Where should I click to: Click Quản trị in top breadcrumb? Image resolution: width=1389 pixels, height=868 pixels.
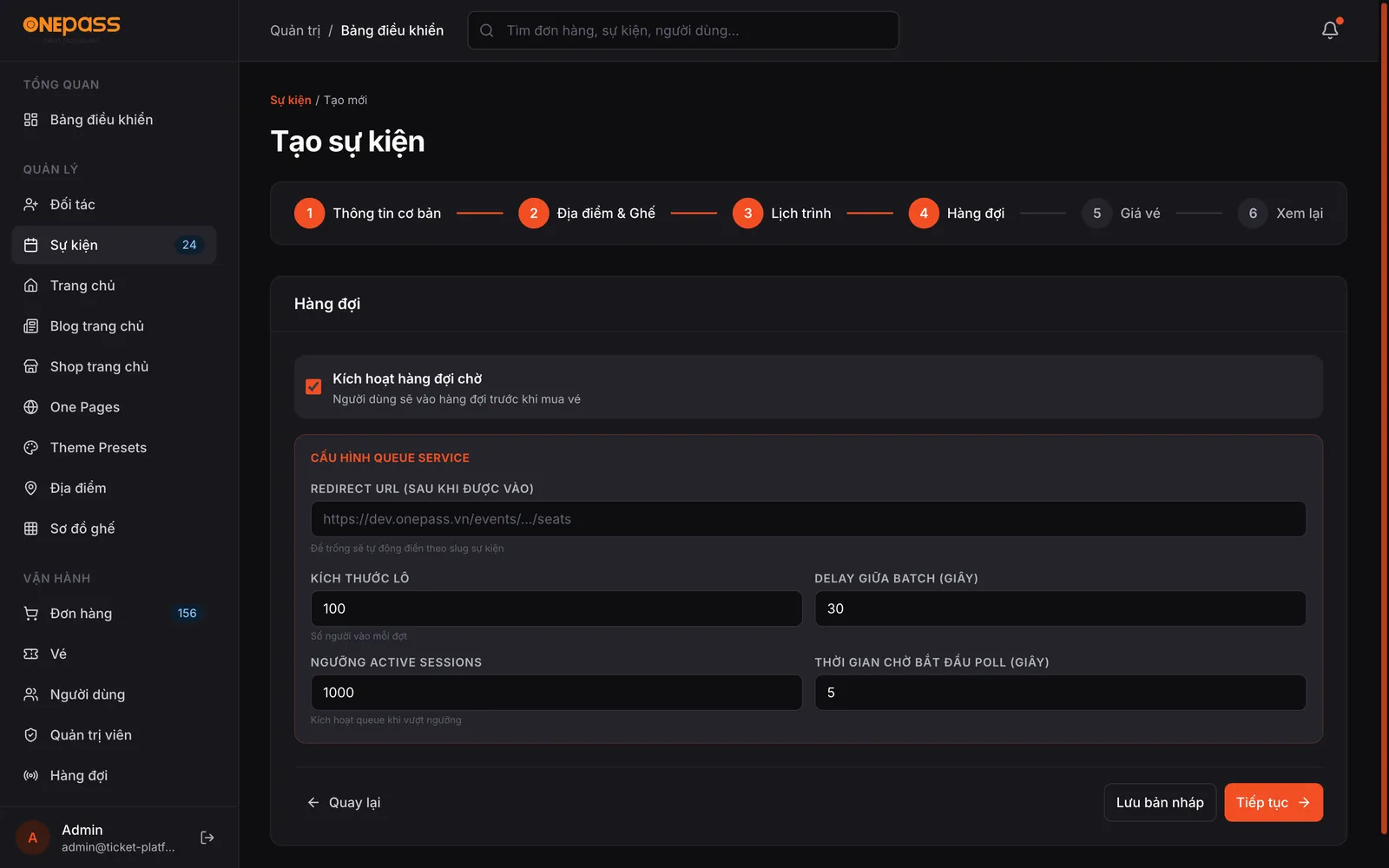(295, 30)
